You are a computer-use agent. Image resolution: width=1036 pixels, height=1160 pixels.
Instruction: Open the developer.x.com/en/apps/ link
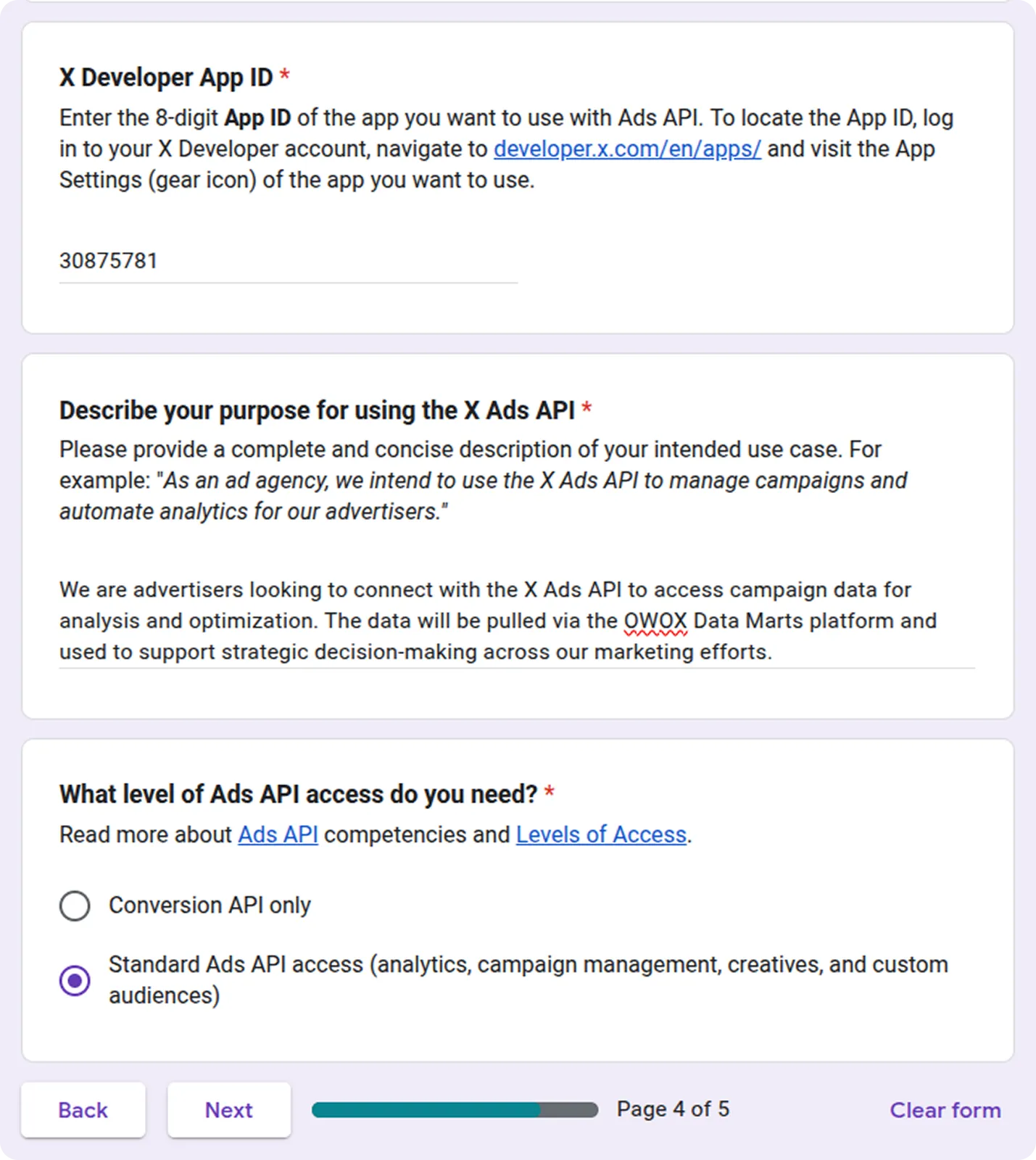click(626, 149)
